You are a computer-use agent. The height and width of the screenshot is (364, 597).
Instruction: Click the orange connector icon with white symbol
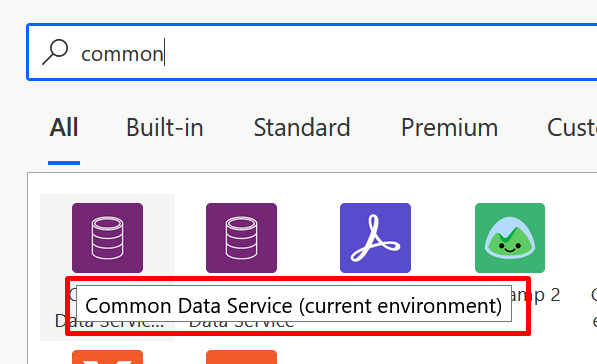click(x=107, y=357)
